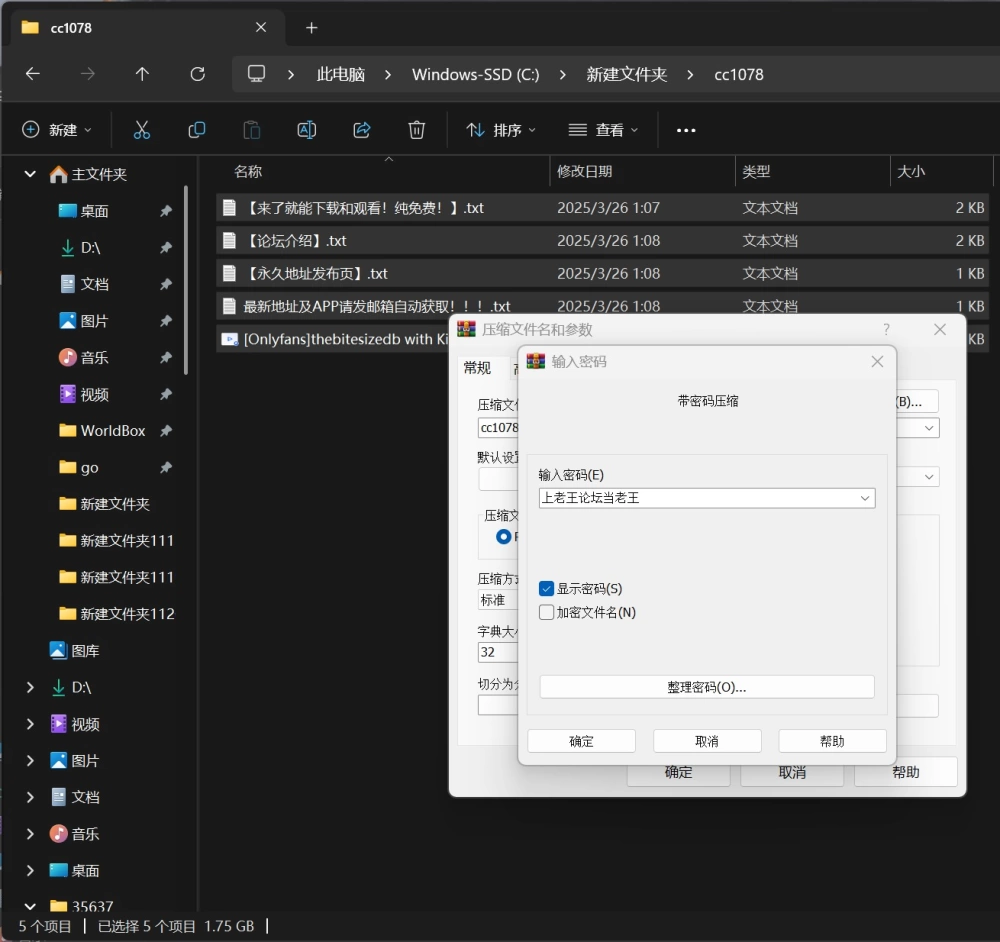Click 帮助 in 输入密码 dialog
The image size is (1000, 942).
point(832,741)
